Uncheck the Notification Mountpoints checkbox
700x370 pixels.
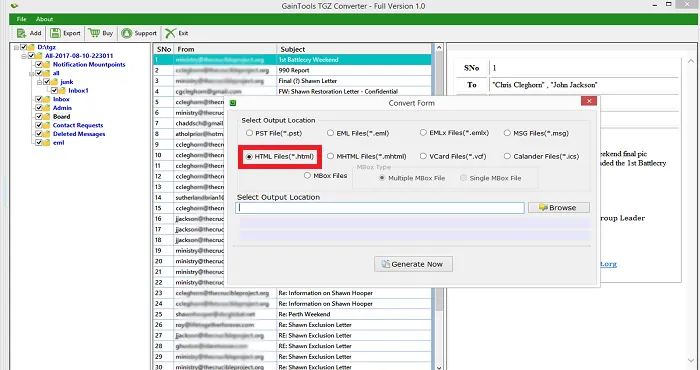pyautogui.click(x=39, y=64)
